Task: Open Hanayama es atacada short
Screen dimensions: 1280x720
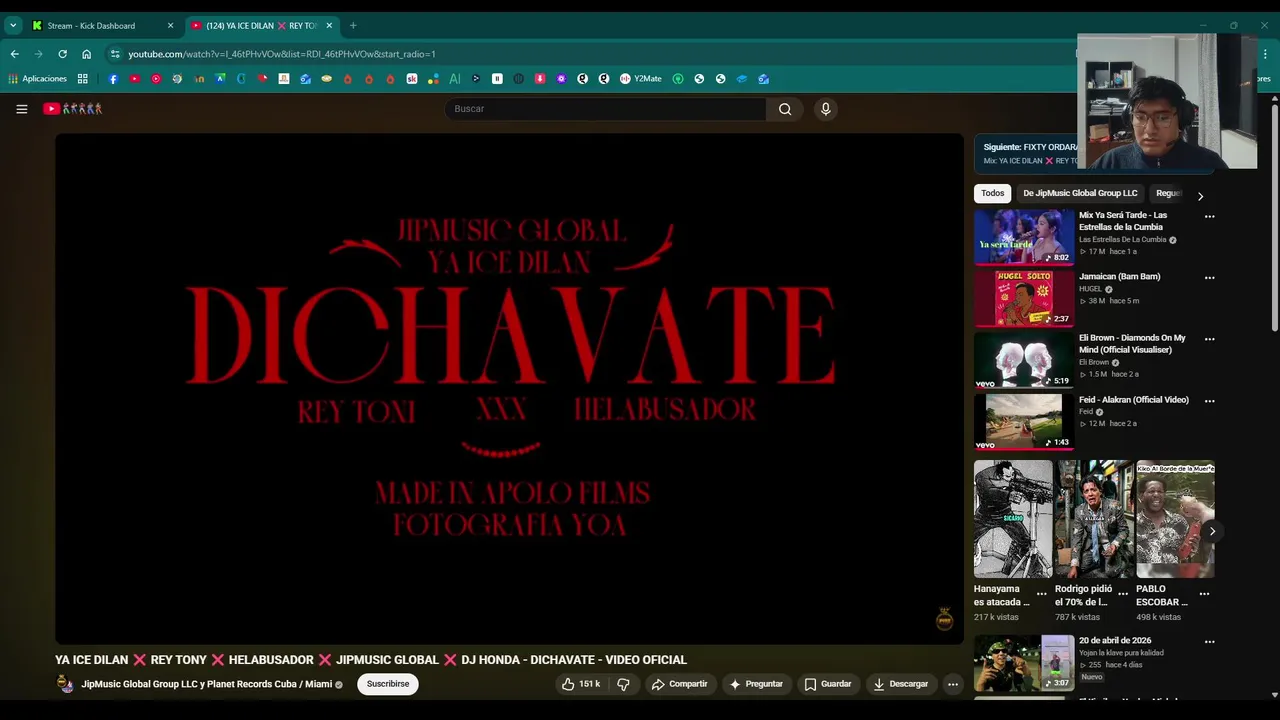Action: (1013, 519)
